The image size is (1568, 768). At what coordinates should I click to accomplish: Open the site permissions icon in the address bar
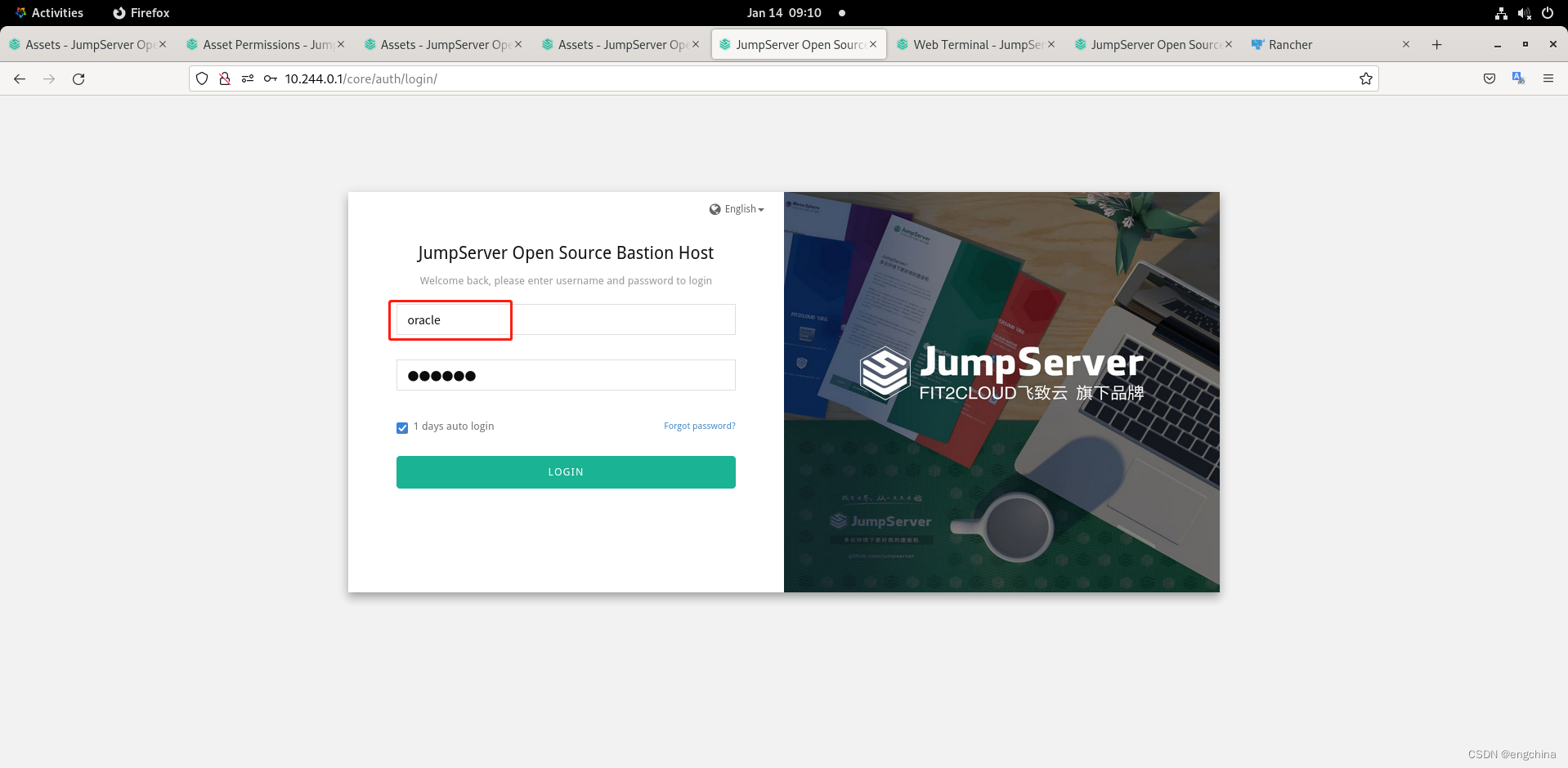pyautogui.click(x=248, y=78)
